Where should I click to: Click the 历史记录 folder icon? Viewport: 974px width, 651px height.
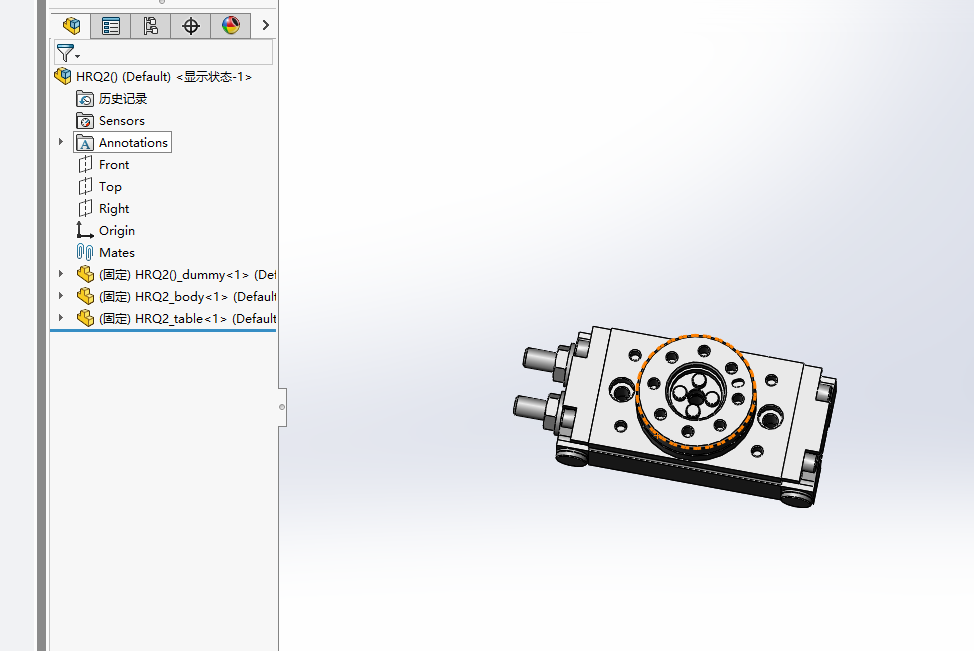[x=85, y=99]
